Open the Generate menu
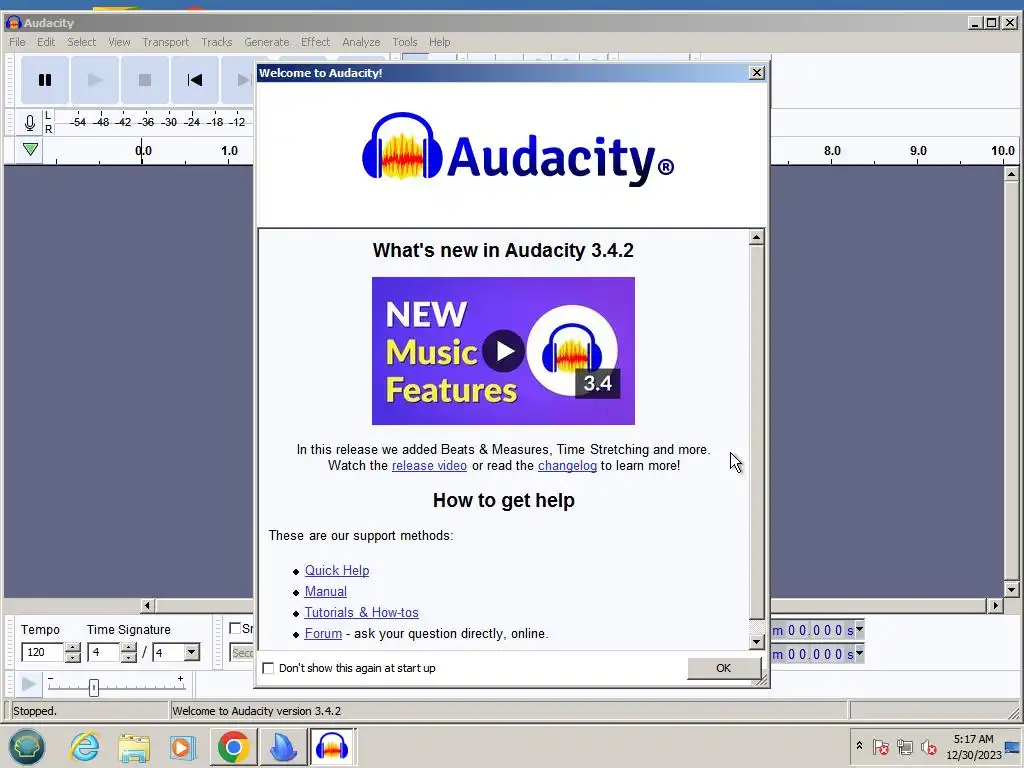Viewport: 1024px width, 768px height. (x=266, y=42)
